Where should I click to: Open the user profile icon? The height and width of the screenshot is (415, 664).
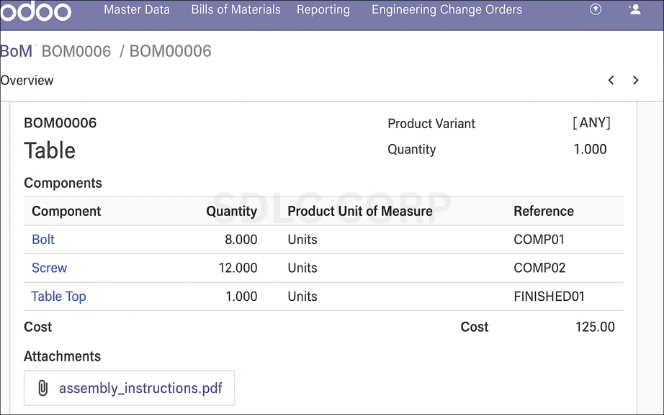[x=635, y=9]
